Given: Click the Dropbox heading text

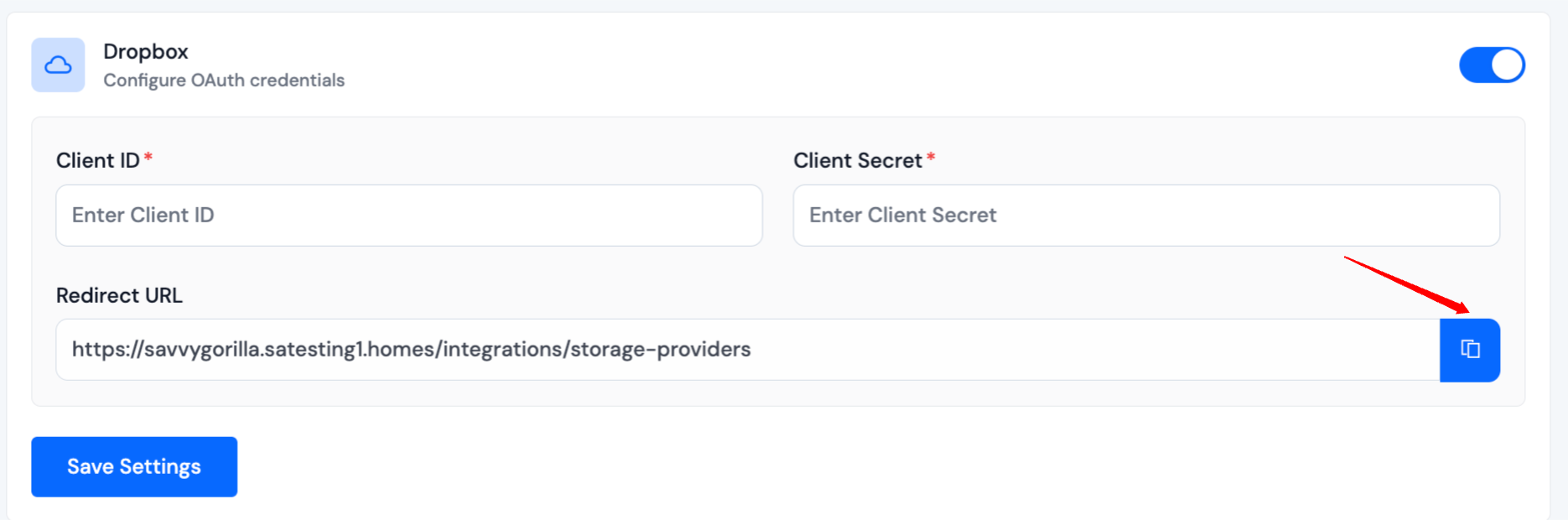Looking at the screenshot, I should (x=146, y=51).
